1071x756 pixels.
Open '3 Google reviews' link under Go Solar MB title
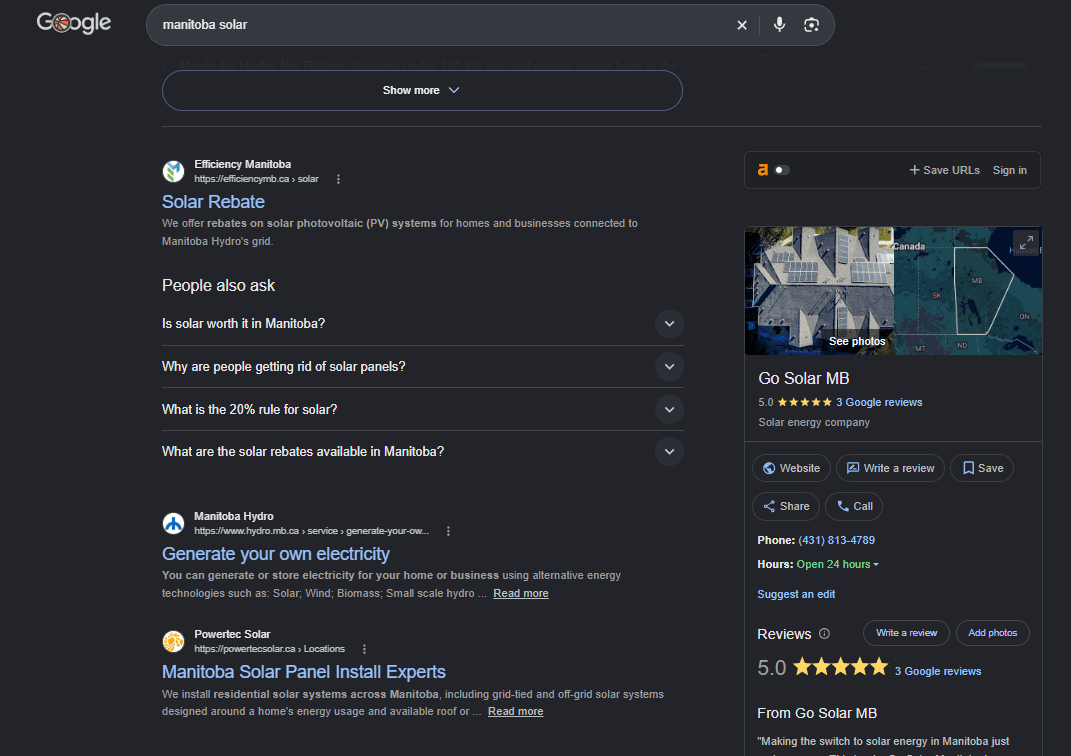[x=879, y=403]
